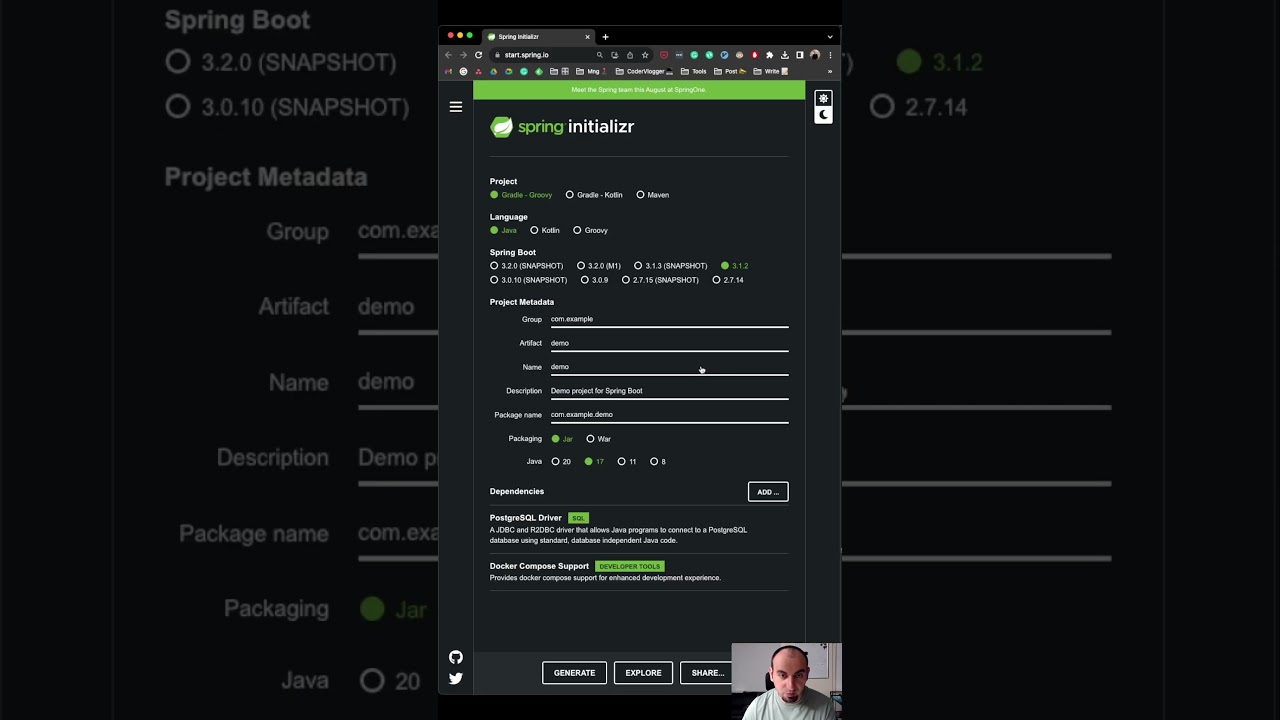
Task: Click the Name input field
Action: tap(669, 367)
